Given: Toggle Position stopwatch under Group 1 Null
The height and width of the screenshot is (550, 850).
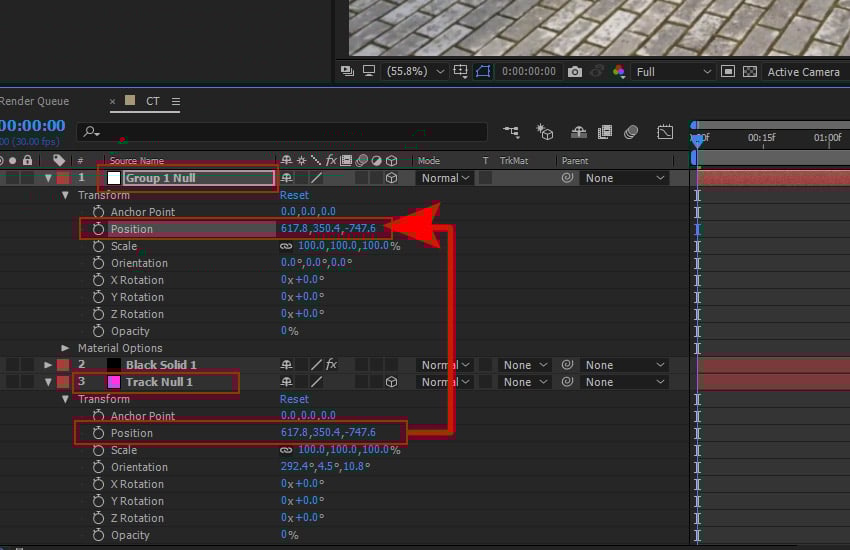Looking at the screenshot, I should (98, 229).
